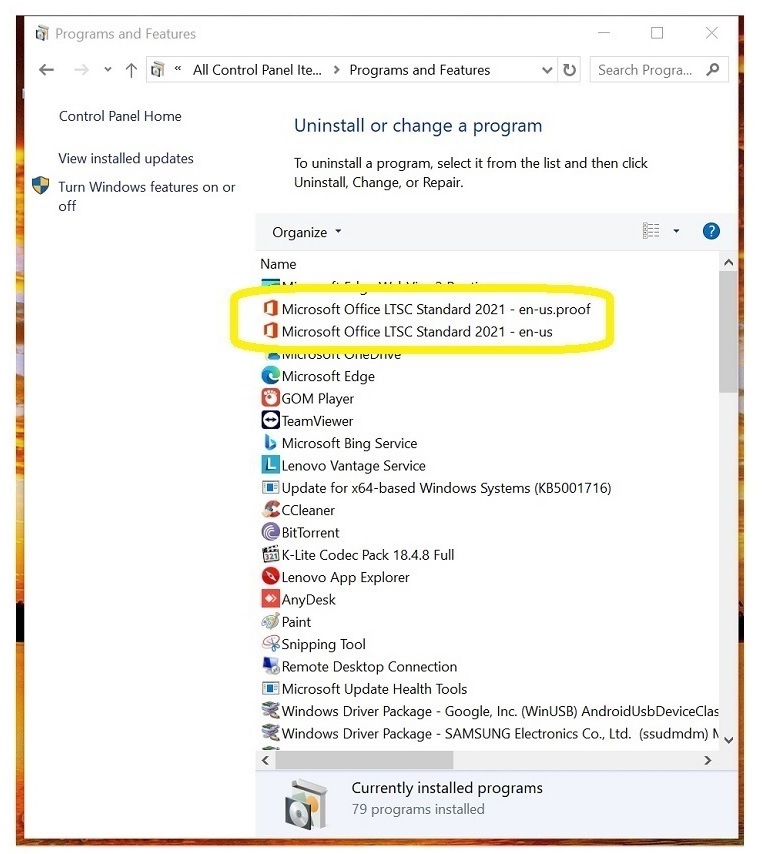763x854 pixels.
Task: Select the BitTorrent entry
Action: (310, 533)
